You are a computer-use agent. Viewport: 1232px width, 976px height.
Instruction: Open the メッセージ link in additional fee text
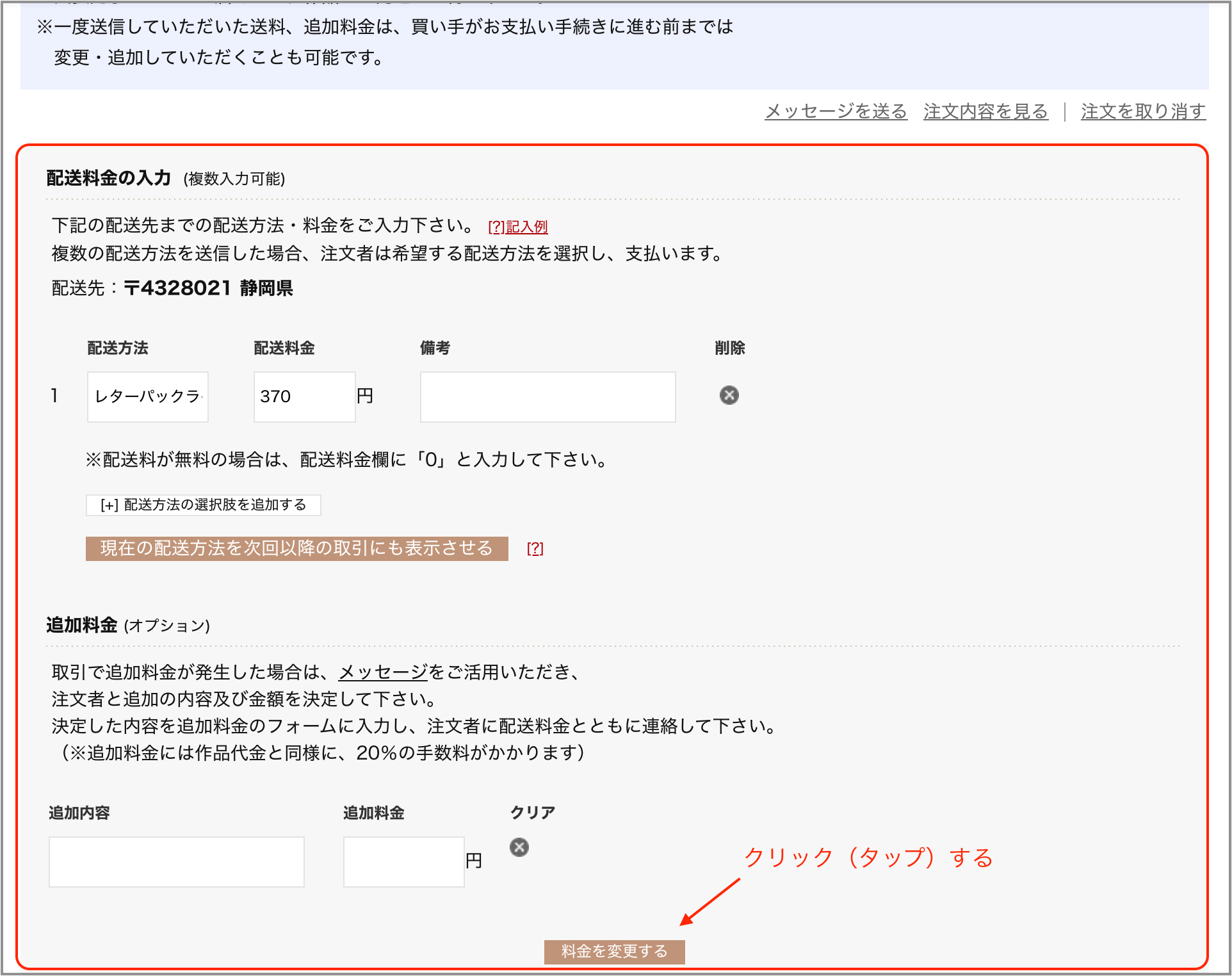383,672
